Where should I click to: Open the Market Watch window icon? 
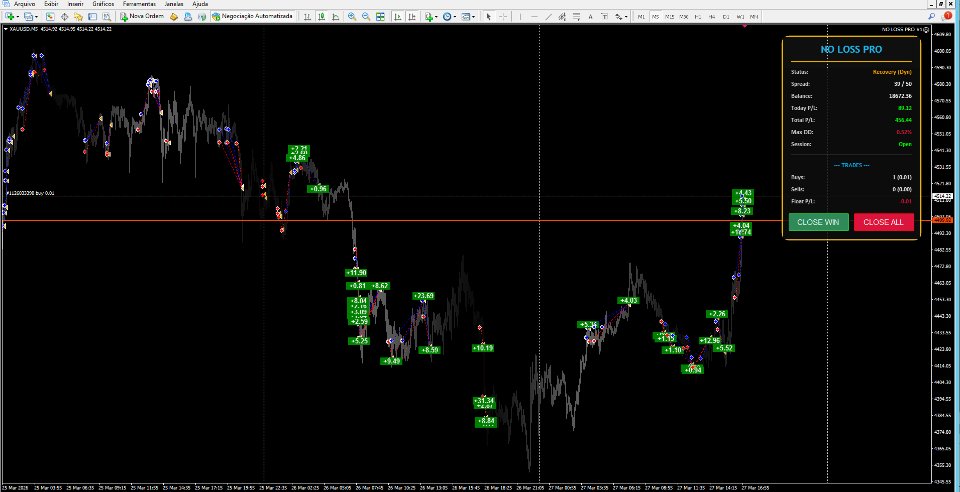pyautogui.click(x=50, y=17)
